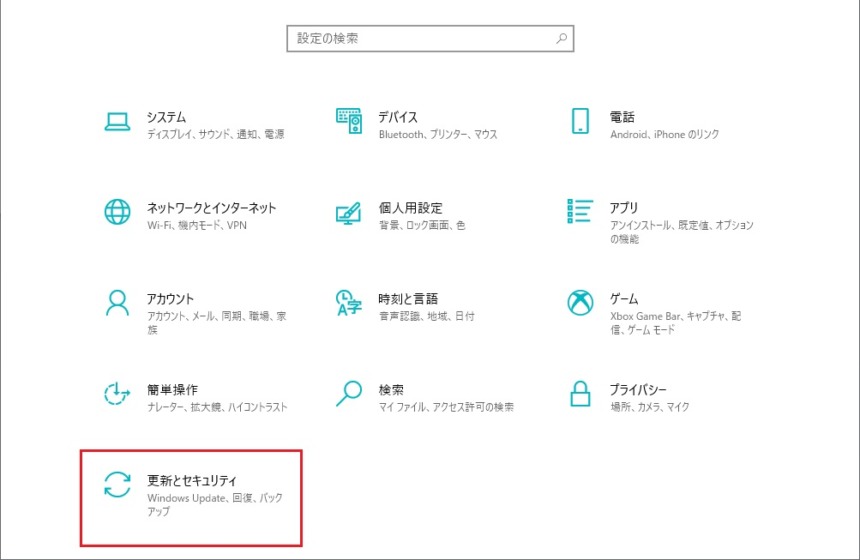This screenshot has height=560, width=860.
Task: Click the 電話 phone icon
Action: tap(580, 121)
